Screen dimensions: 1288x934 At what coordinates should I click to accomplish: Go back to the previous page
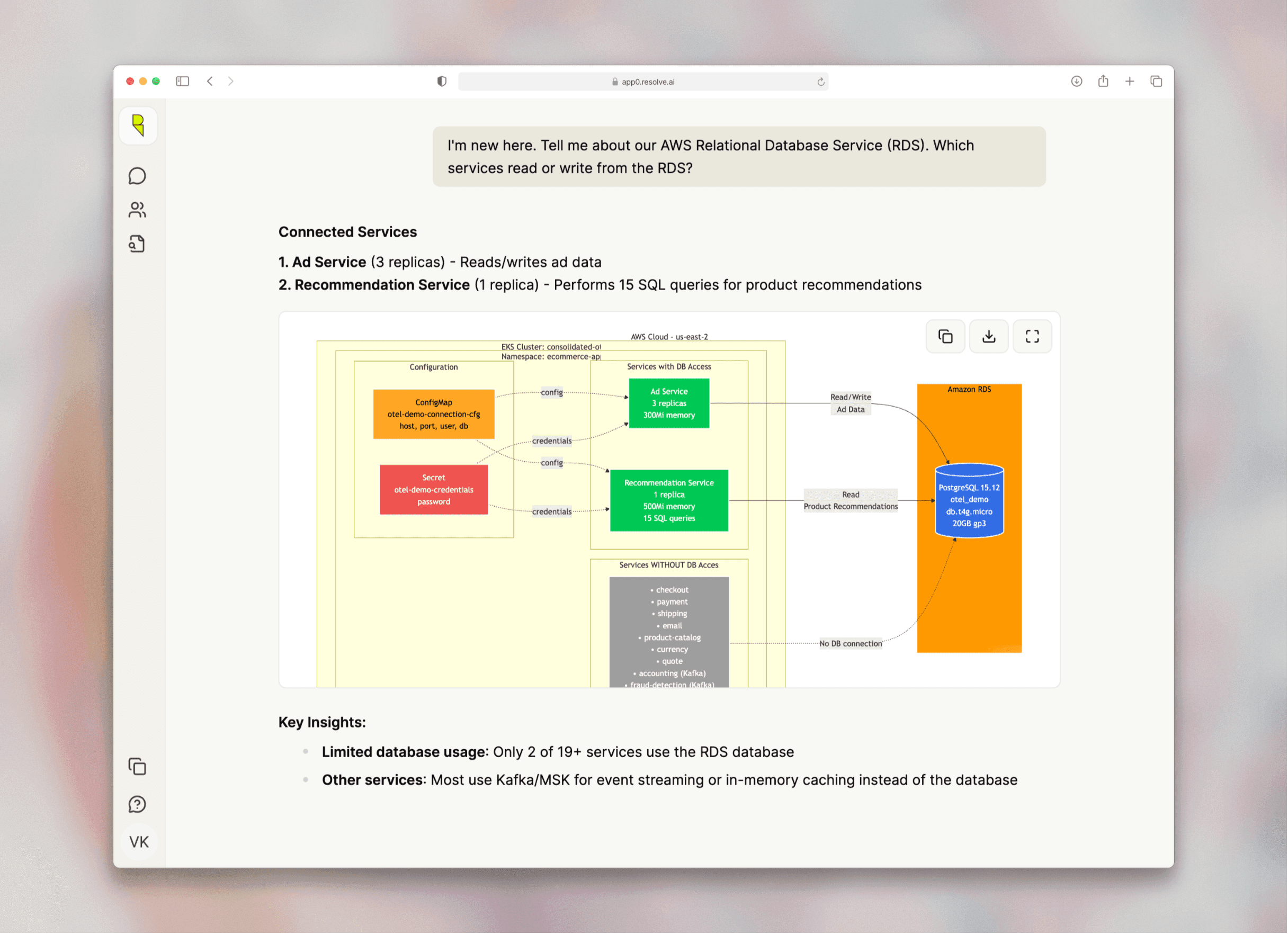(x=210, y=81)
